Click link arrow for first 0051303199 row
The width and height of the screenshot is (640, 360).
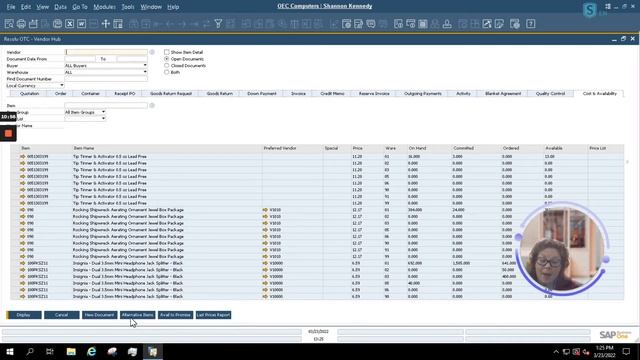pos(22,156)
